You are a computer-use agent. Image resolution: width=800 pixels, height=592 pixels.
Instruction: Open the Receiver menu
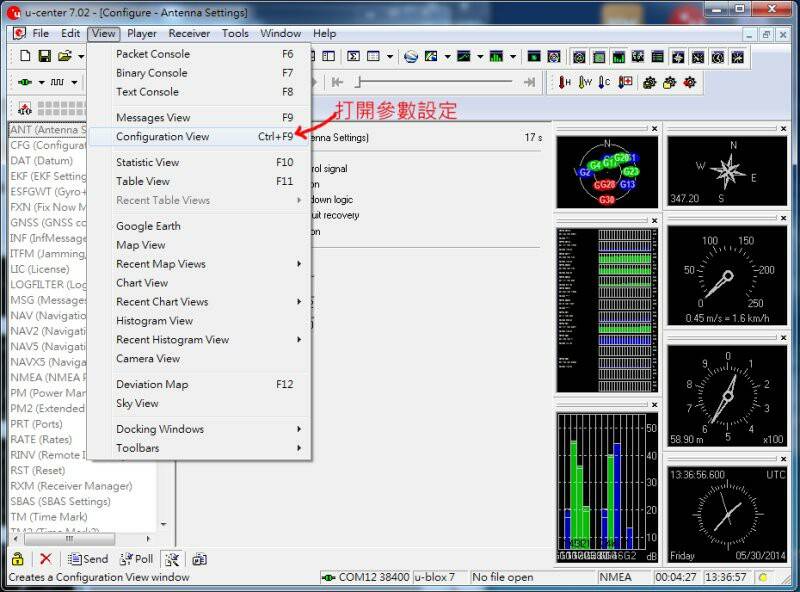tap(189, 33)
